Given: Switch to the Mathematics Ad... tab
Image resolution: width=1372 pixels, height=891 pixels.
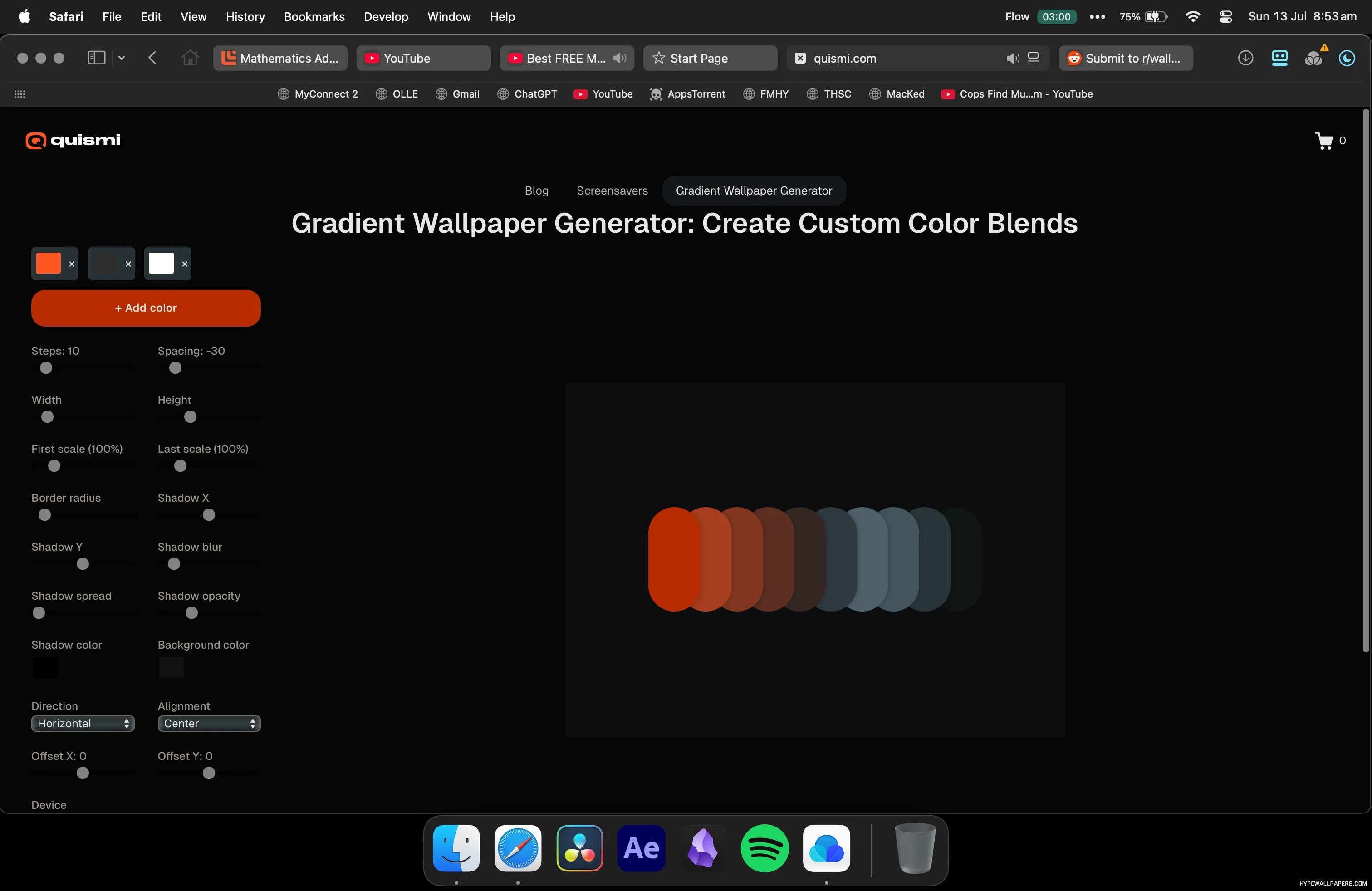Looking at the screenshot, I should coord(280,58).
